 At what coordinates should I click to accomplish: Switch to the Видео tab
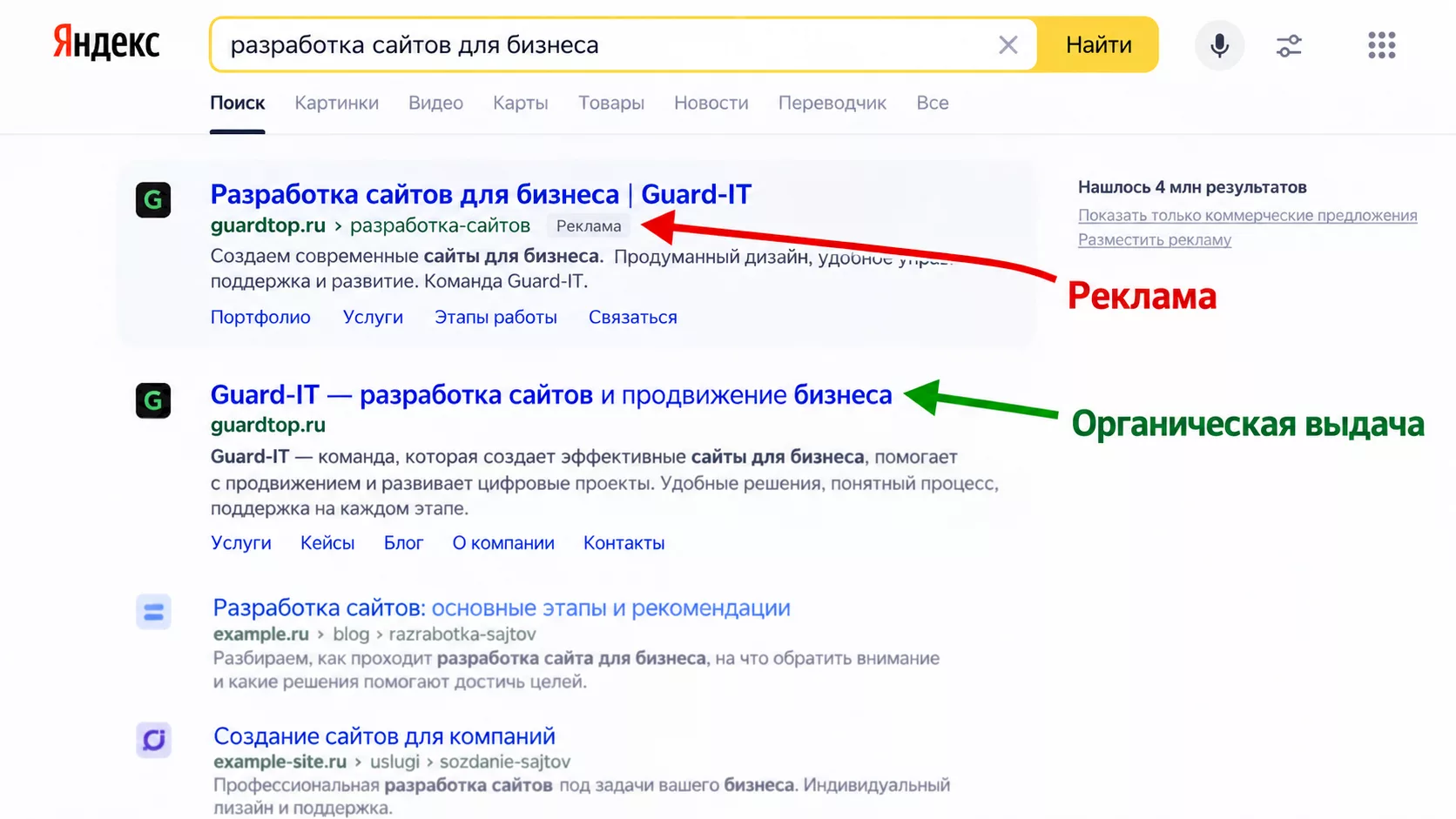pos(435,103)
